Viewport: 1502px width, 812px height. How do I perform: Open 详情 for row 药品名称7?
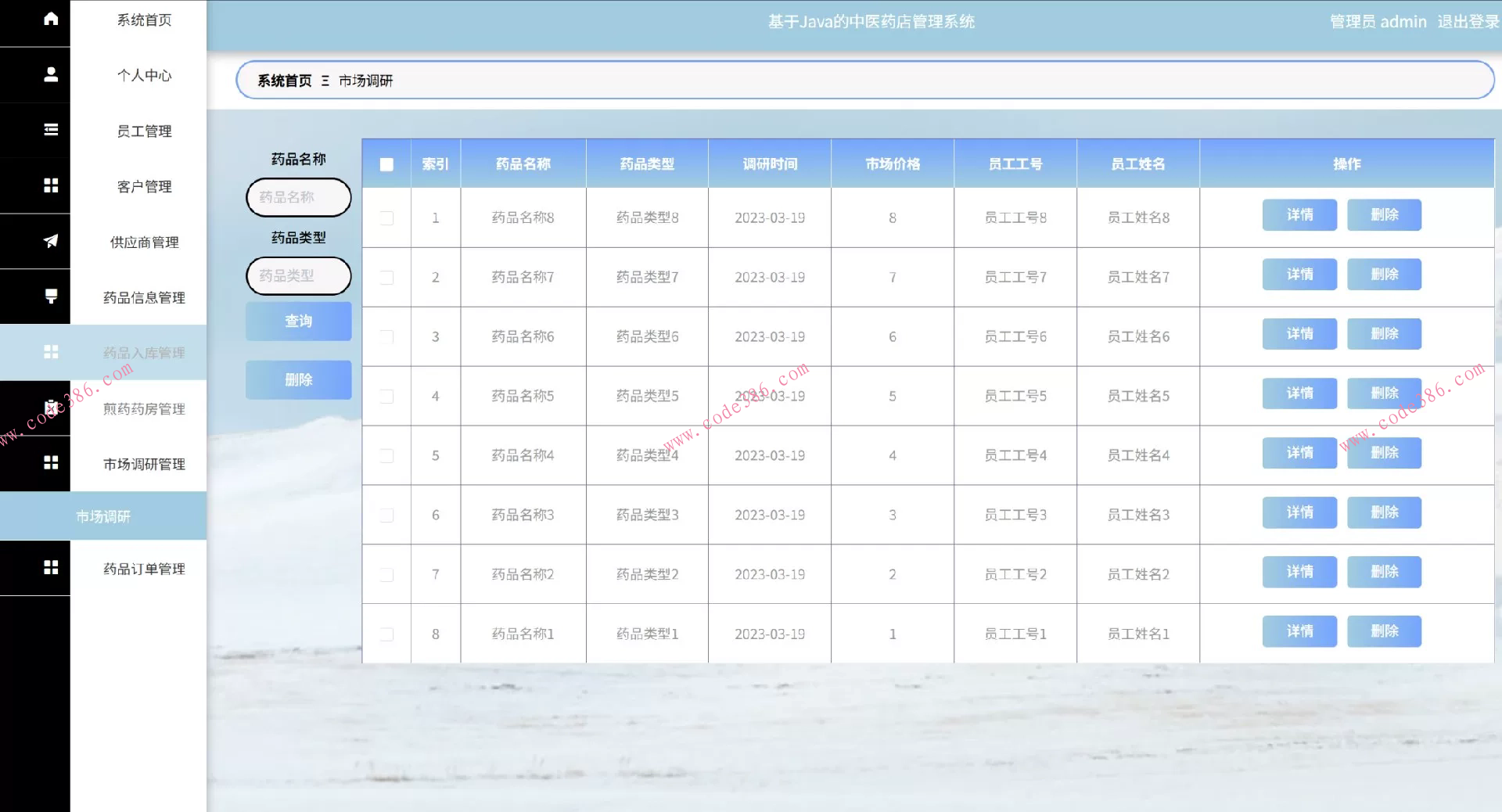pyautogui.click(x=1299, y=275)
